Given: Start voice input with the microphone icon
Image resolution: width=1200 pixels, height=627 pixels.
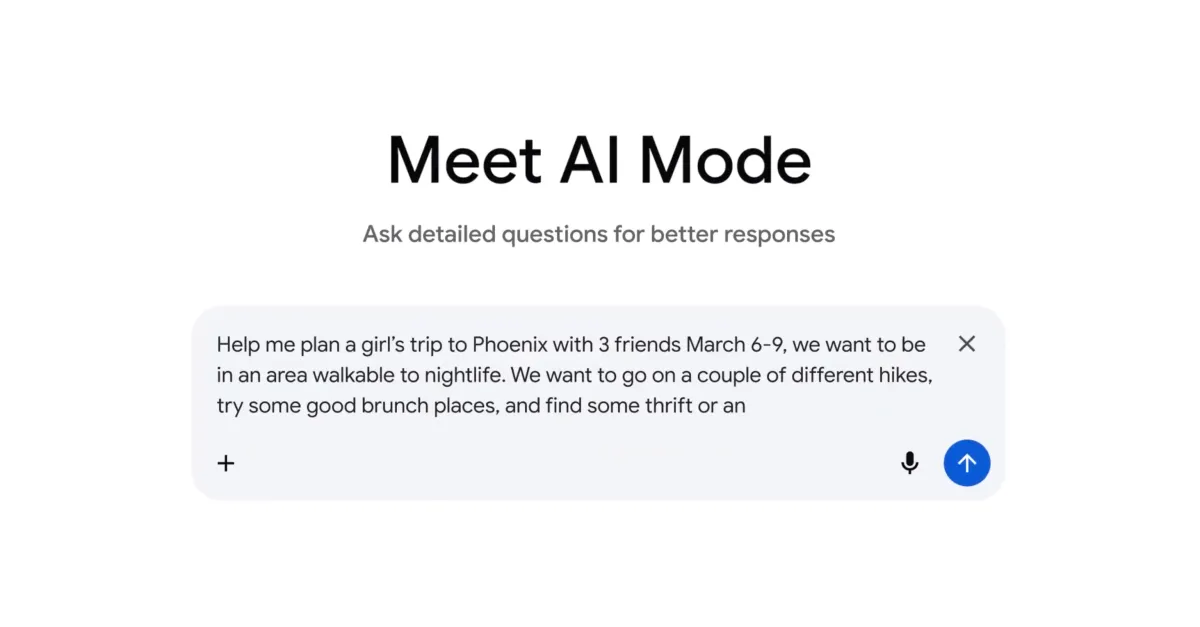Looking at the screenshot, I should point(909,463).
